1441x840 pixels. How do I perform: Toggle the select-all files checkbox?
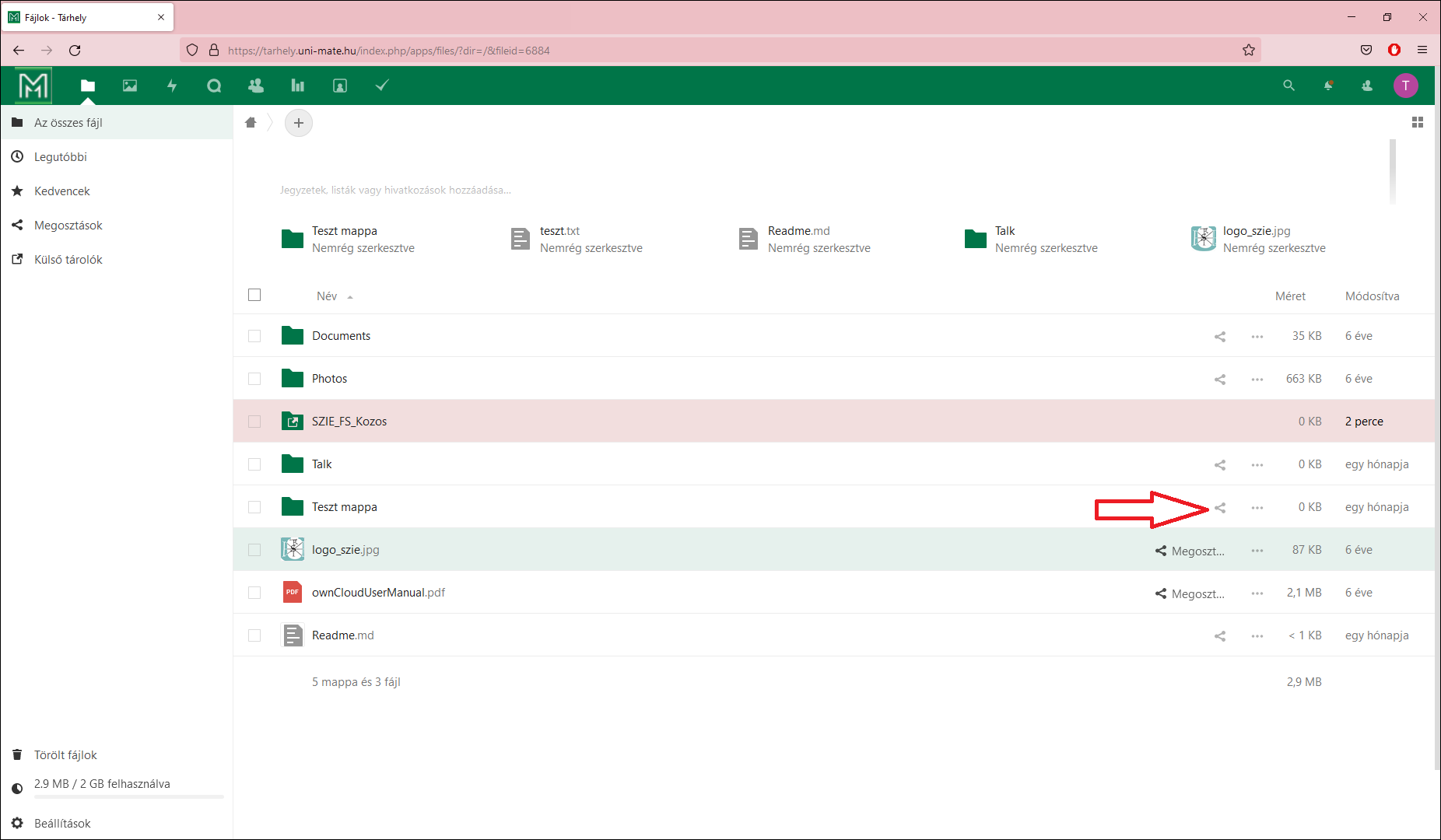(x=254, y=295)
